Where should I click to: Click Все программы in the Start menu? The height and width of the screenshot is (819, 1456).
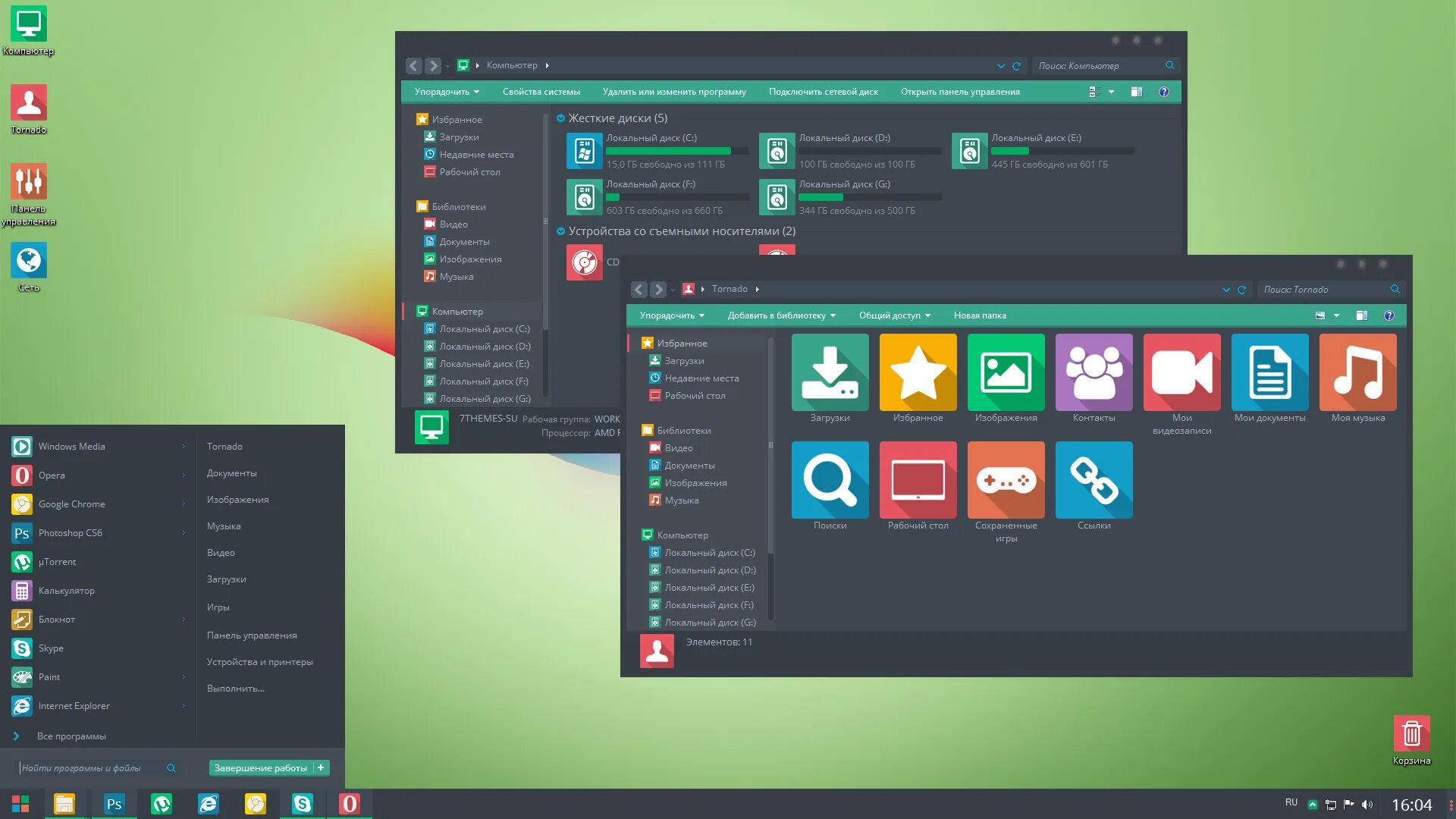click(72, 735)
